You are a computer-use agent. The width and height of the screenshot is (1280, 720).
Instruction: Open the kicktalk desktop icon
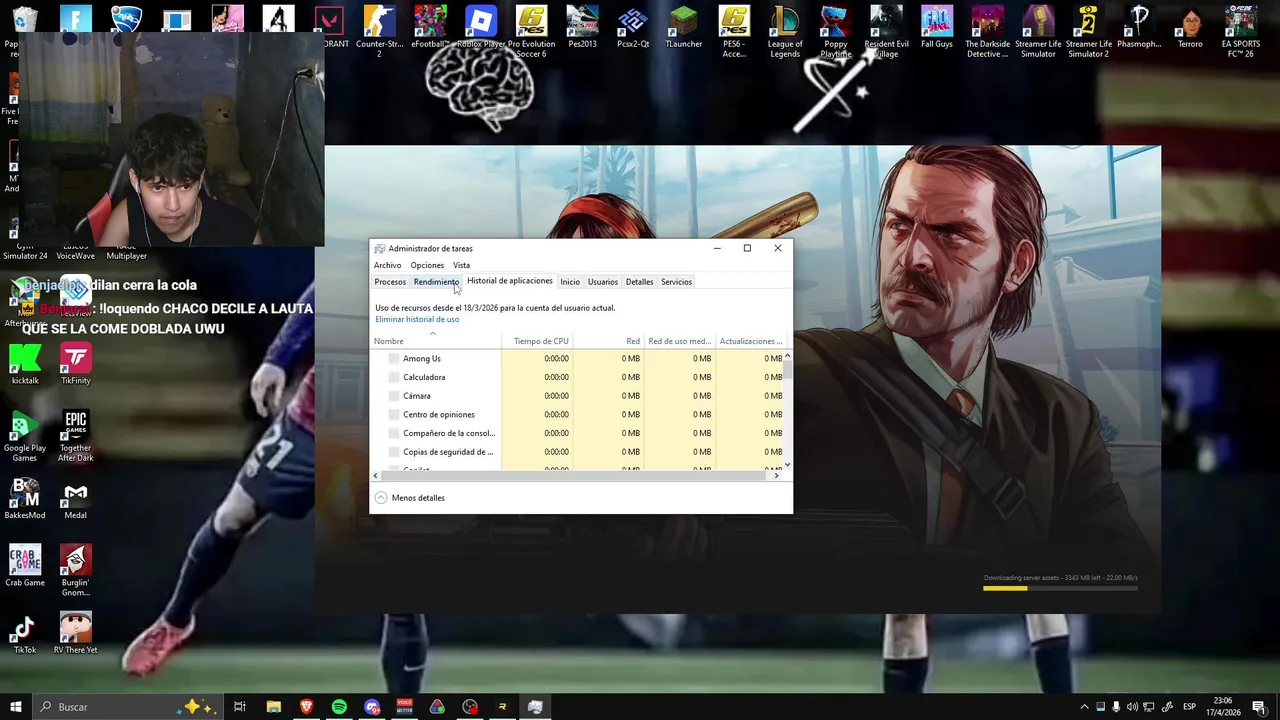tap(25, 364)
